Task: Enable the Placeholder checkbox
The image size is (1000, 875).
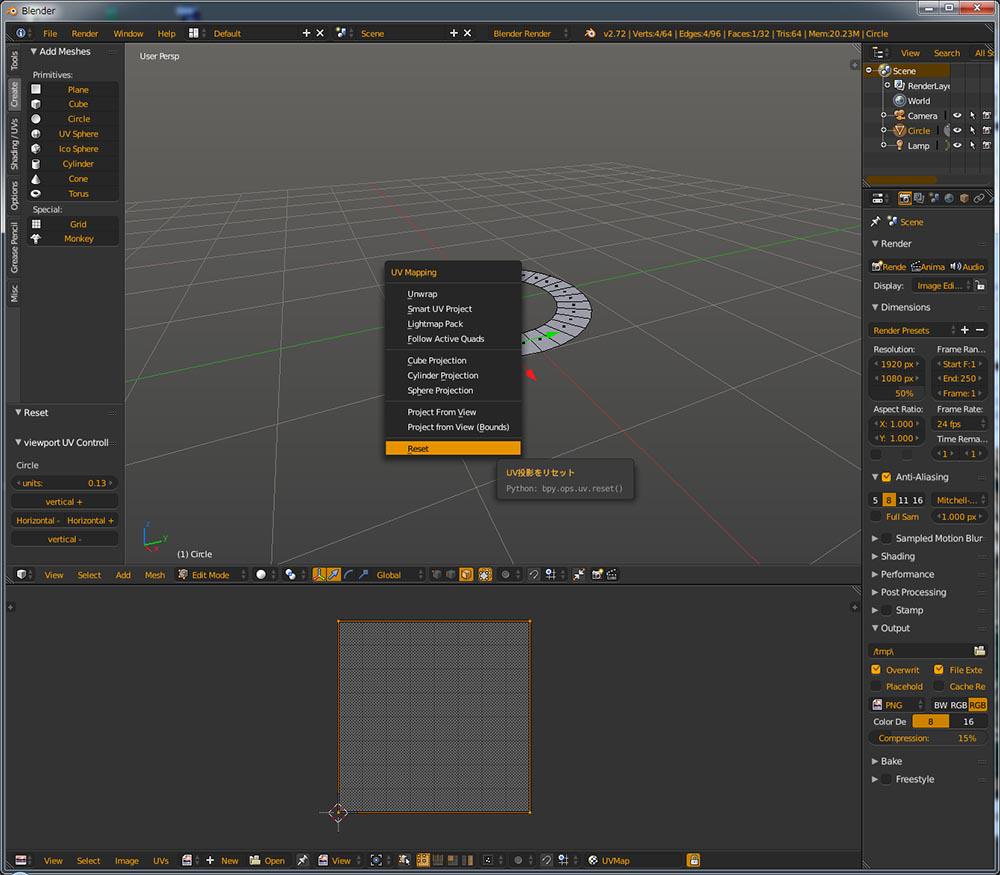Action: point(876,686)
